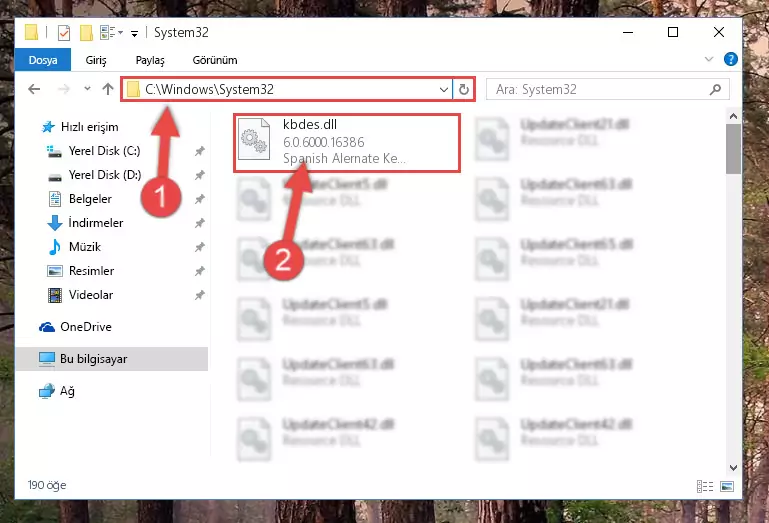
Task: Click pin icon next to Belgeler
Action: click(199, 199)
